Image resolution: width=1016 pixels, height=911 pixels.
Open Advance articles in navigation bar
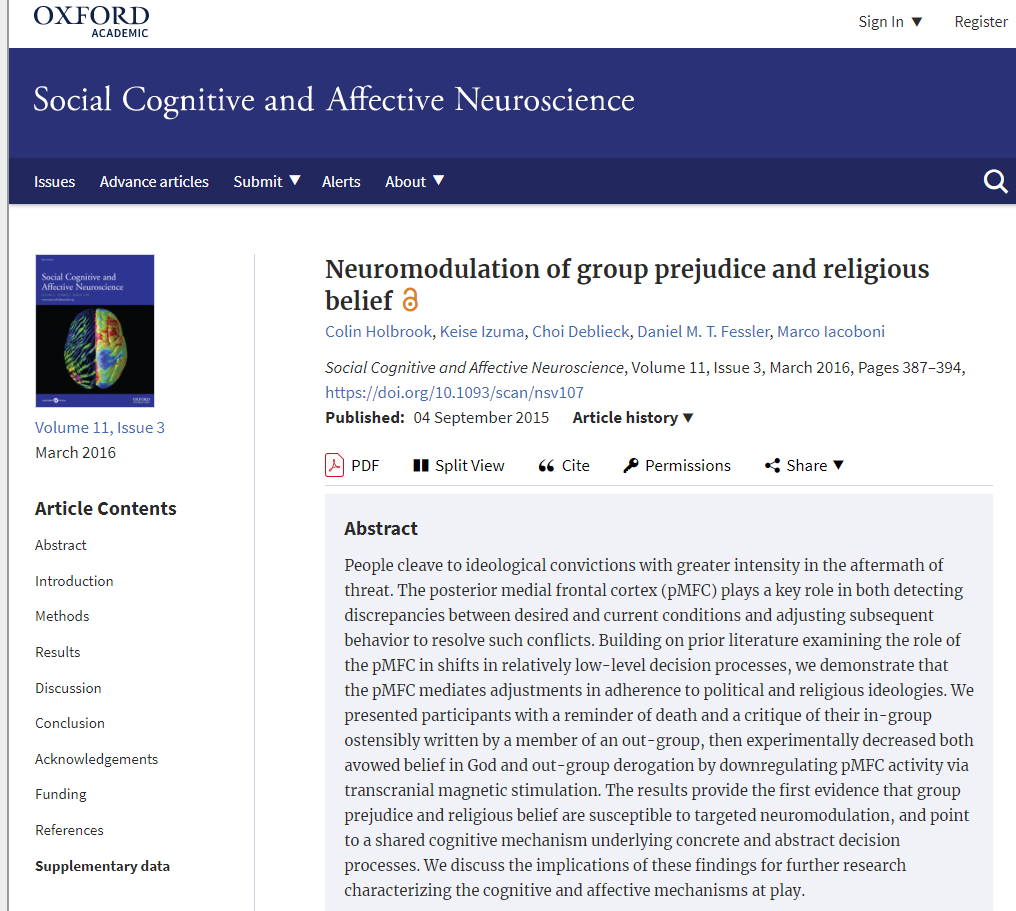[154, 182]
